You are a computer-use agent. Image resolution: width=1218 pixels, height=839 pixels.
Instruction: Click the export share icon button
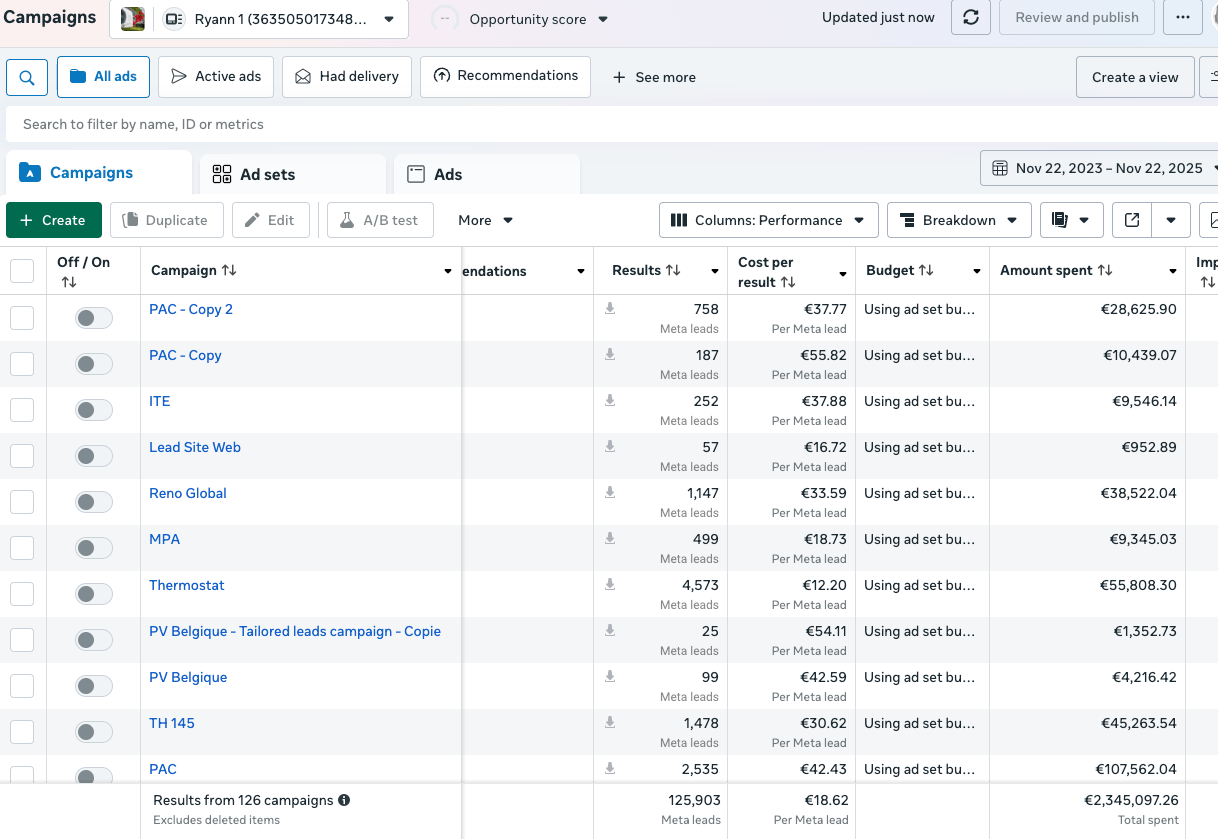click(1132, 220)
